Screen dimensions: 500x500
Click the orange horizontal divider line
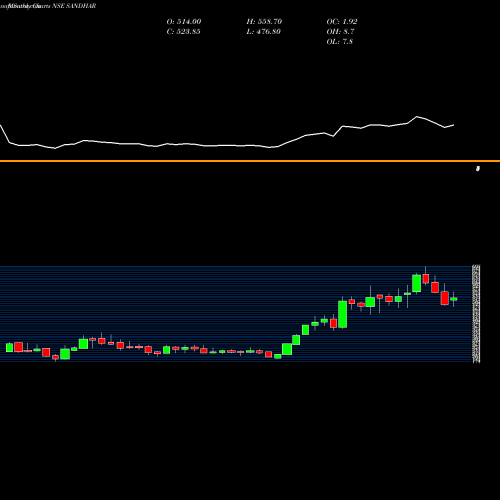250,161
